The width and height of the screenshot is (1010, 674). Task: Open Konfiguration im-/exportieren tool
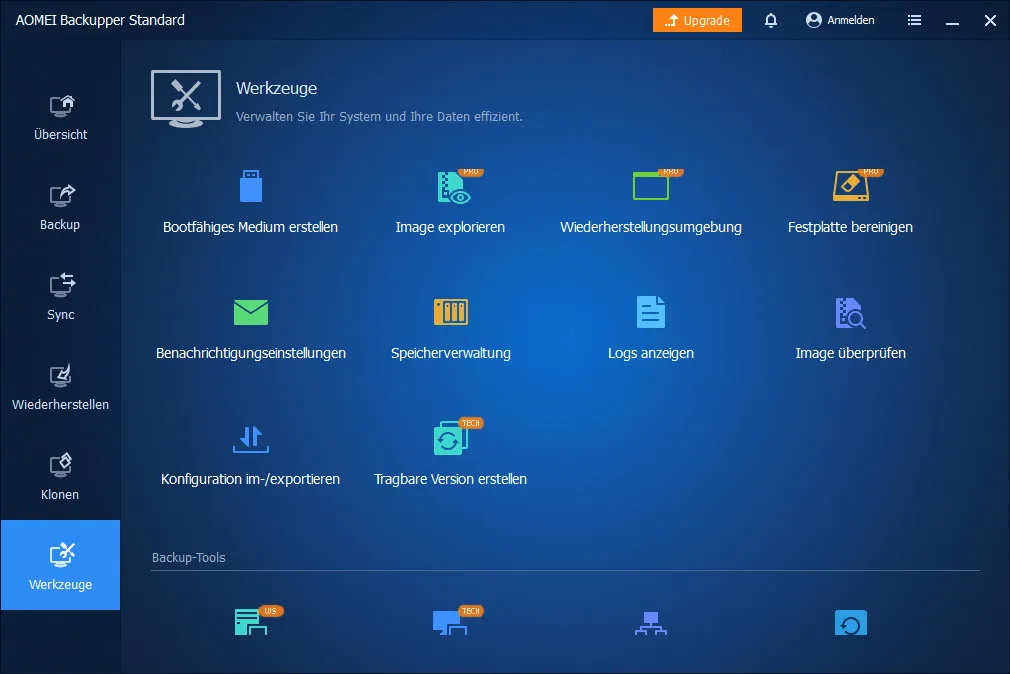click(x=250, y=439)
